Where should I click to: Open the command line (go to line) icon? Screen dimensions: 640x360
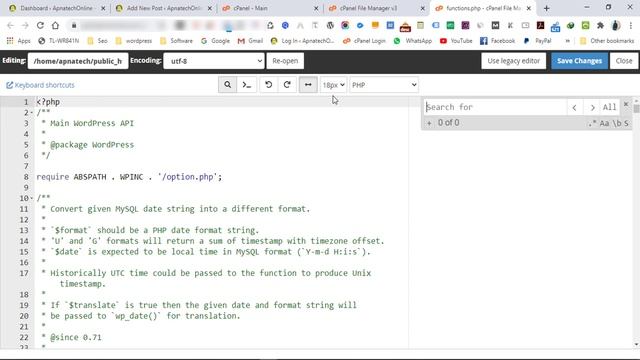pyautogui.click(x=247, y=85)
